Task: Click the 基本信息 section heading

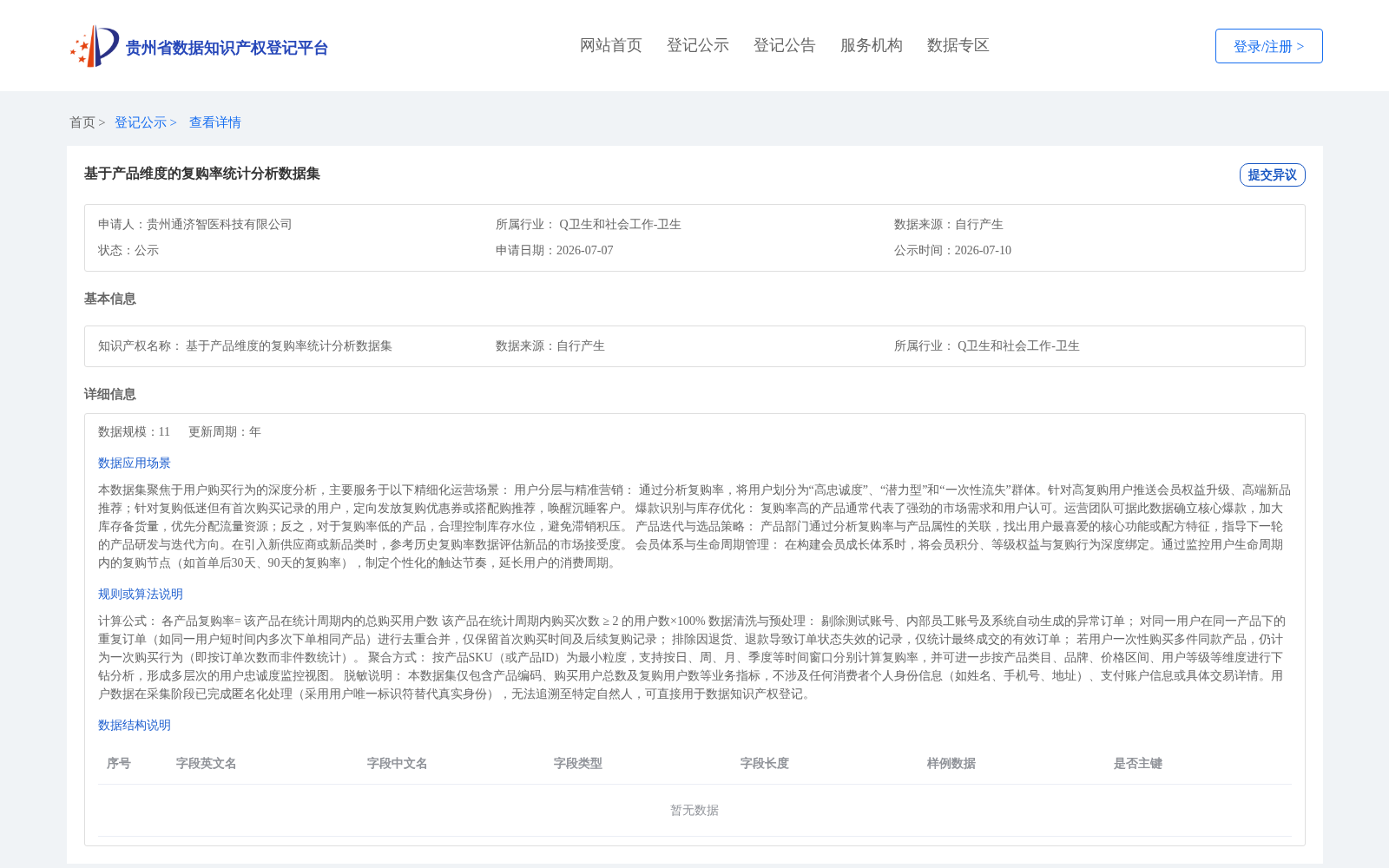Action: coord(110,299)
